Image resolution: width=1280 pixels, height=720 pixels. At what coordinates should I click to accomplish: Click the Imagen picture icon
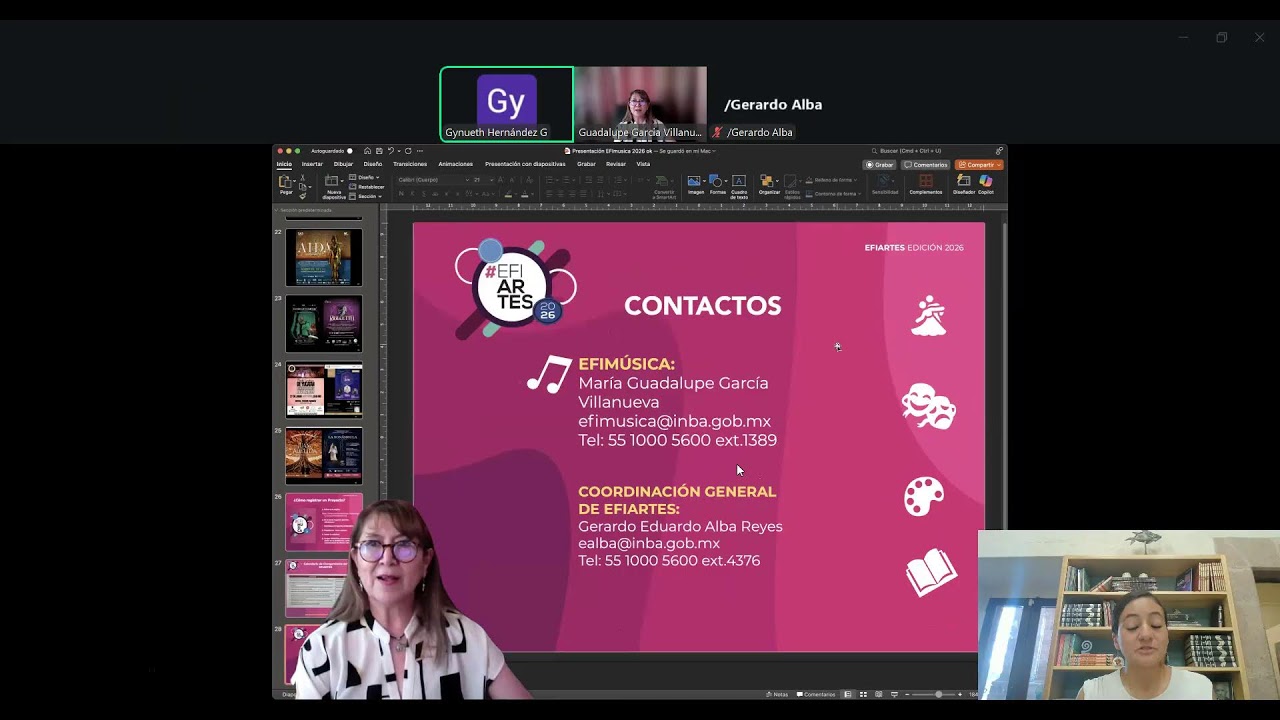click(694, 181)
